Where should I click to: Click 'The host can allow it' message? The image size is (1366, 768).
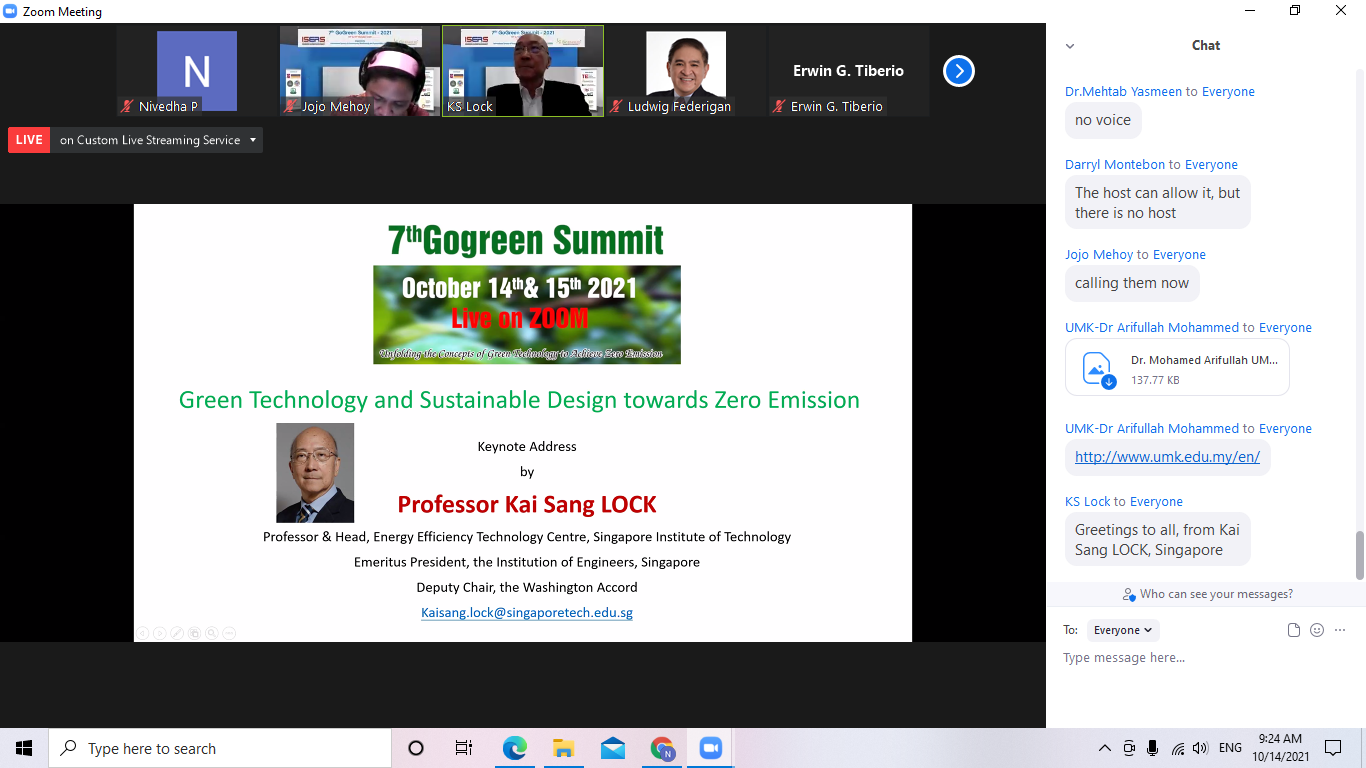click(x=1158, y=203)
